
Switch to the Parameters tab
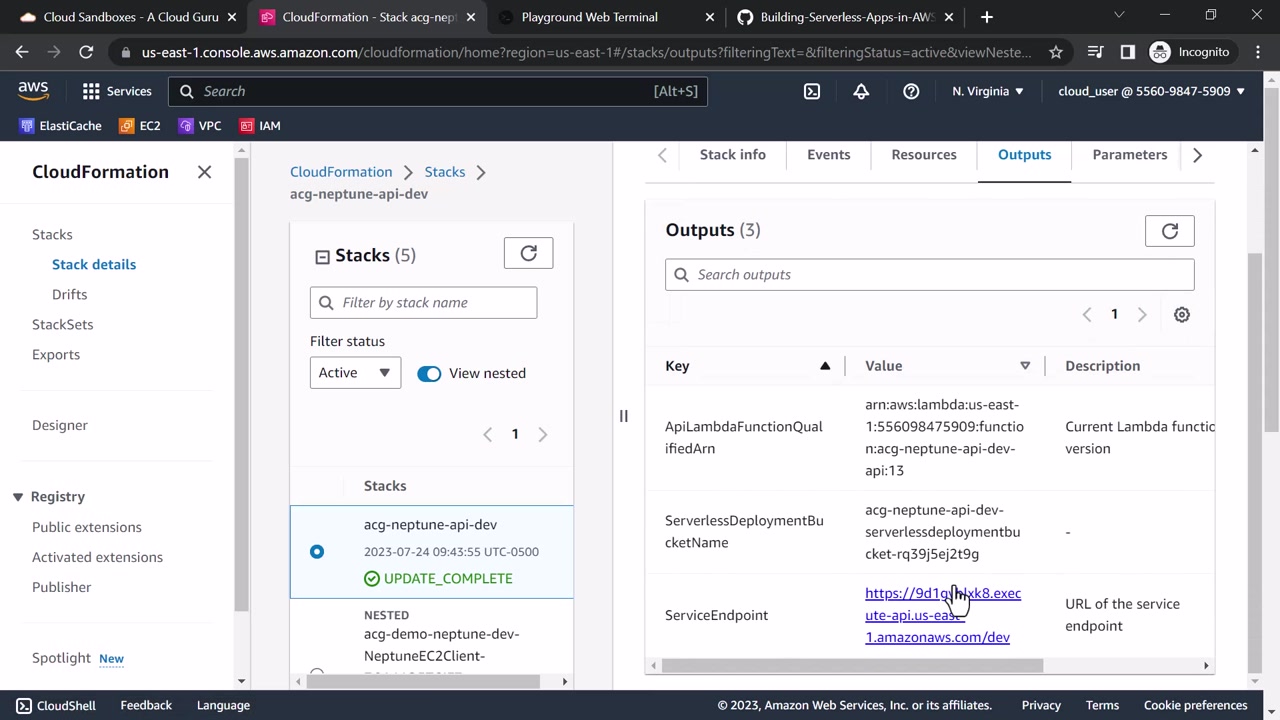1130,155
